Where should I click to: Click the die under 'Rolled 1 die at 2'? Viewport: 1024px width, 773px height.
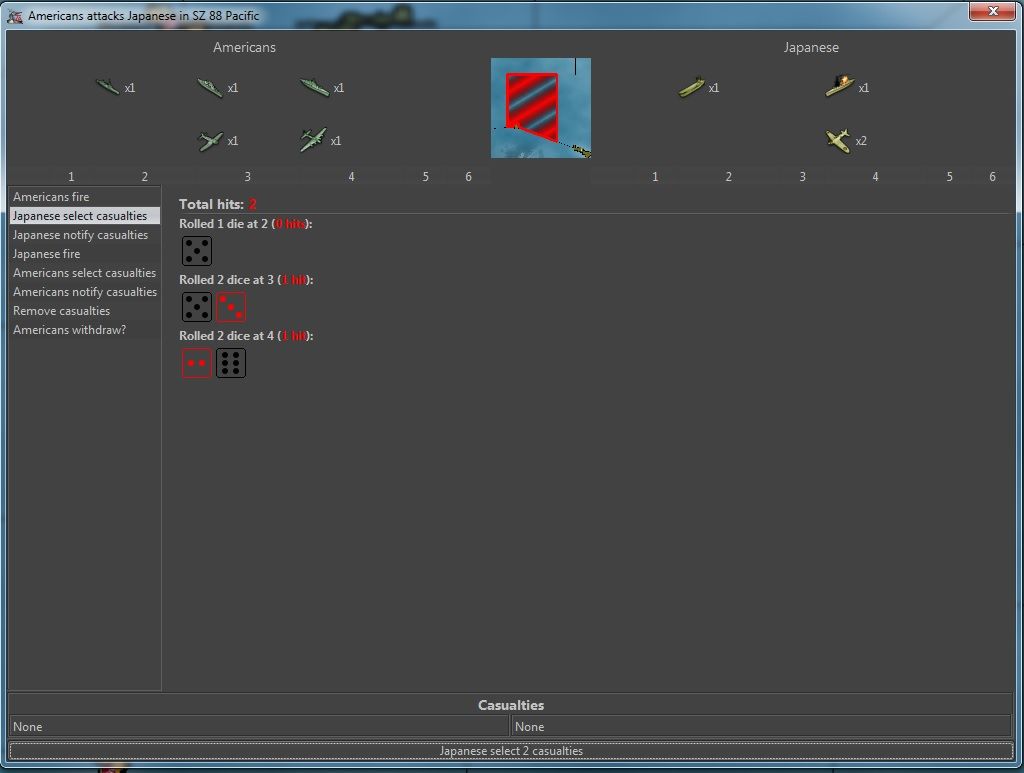pyautogui.click(x=196, y=251)
